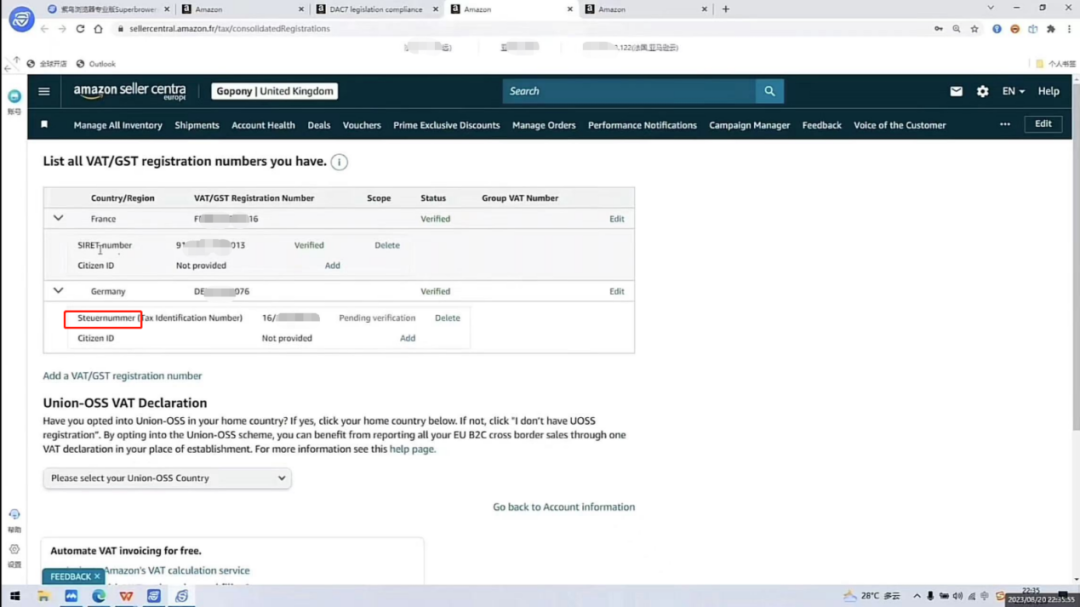1080x607 pixels.
Task: Go back to Account information
Action: (x=563, y=507)
